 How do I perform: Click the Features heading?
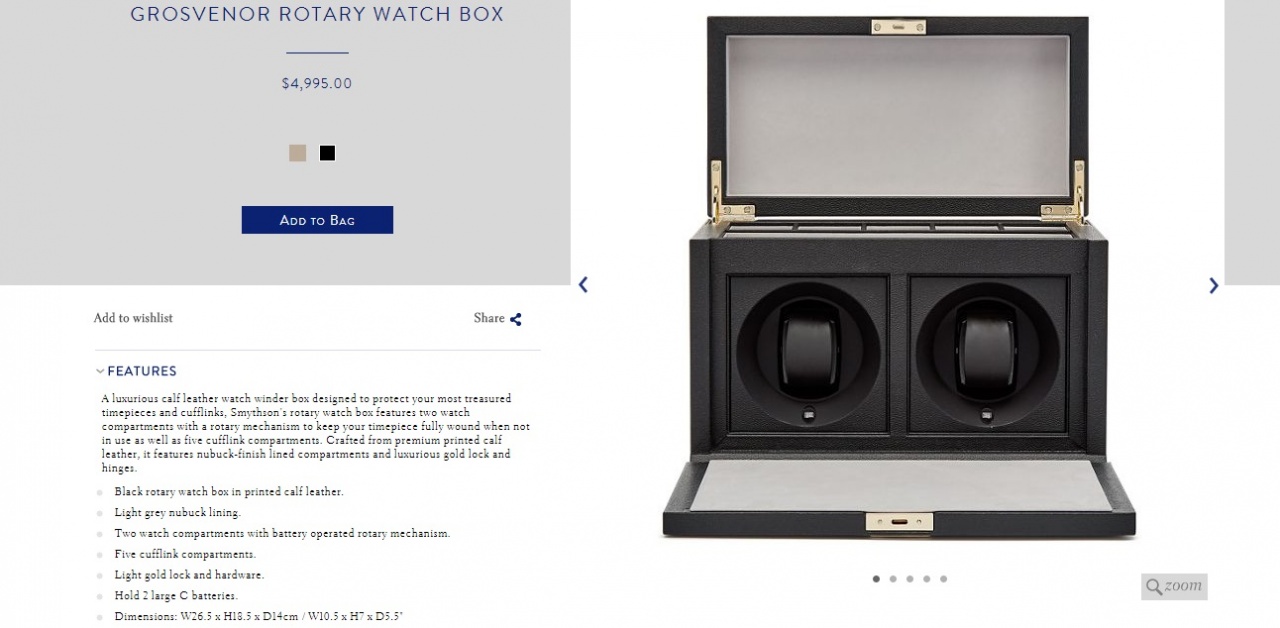coord(142,371)
